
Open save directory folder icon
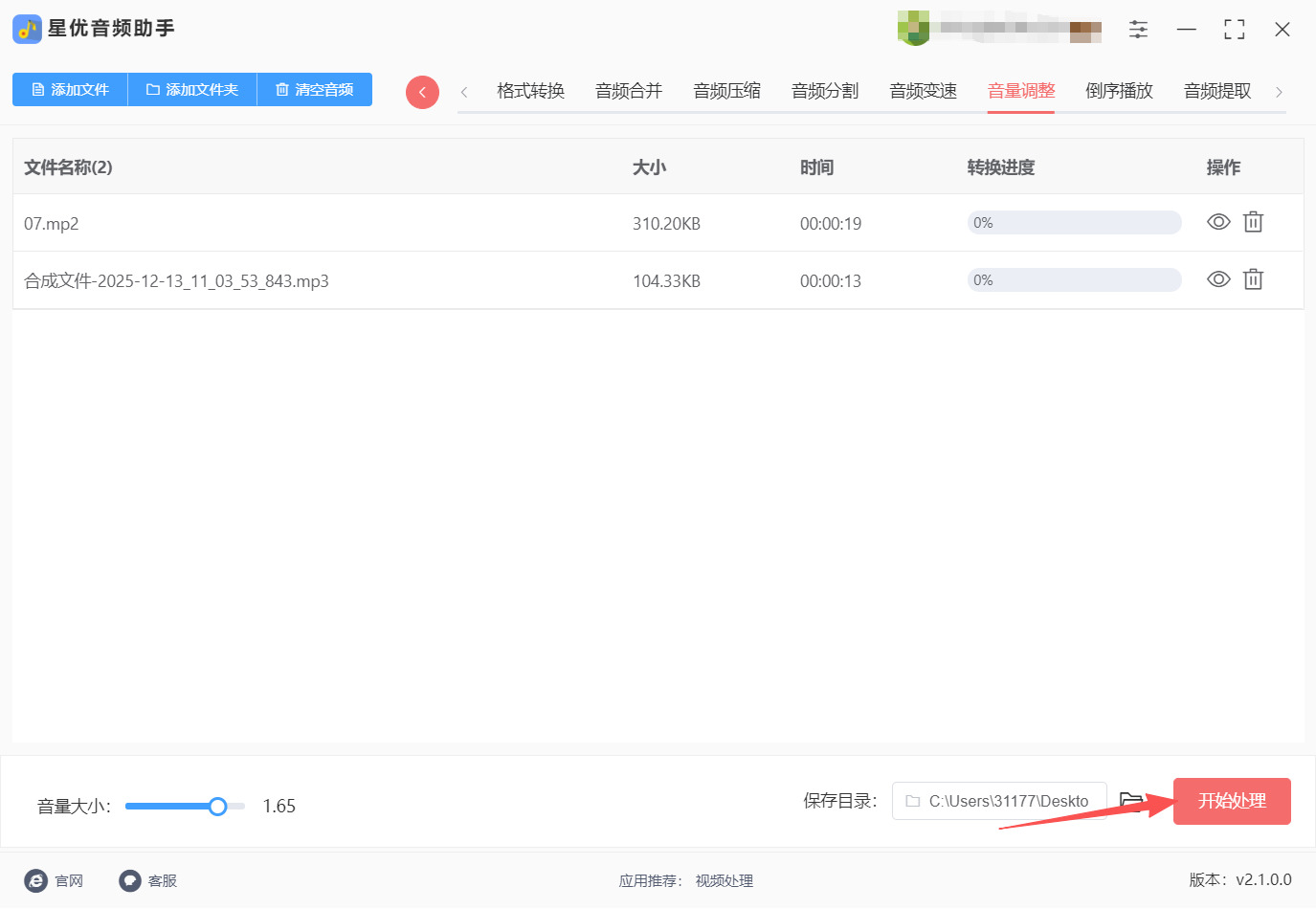pos(1132,801)
